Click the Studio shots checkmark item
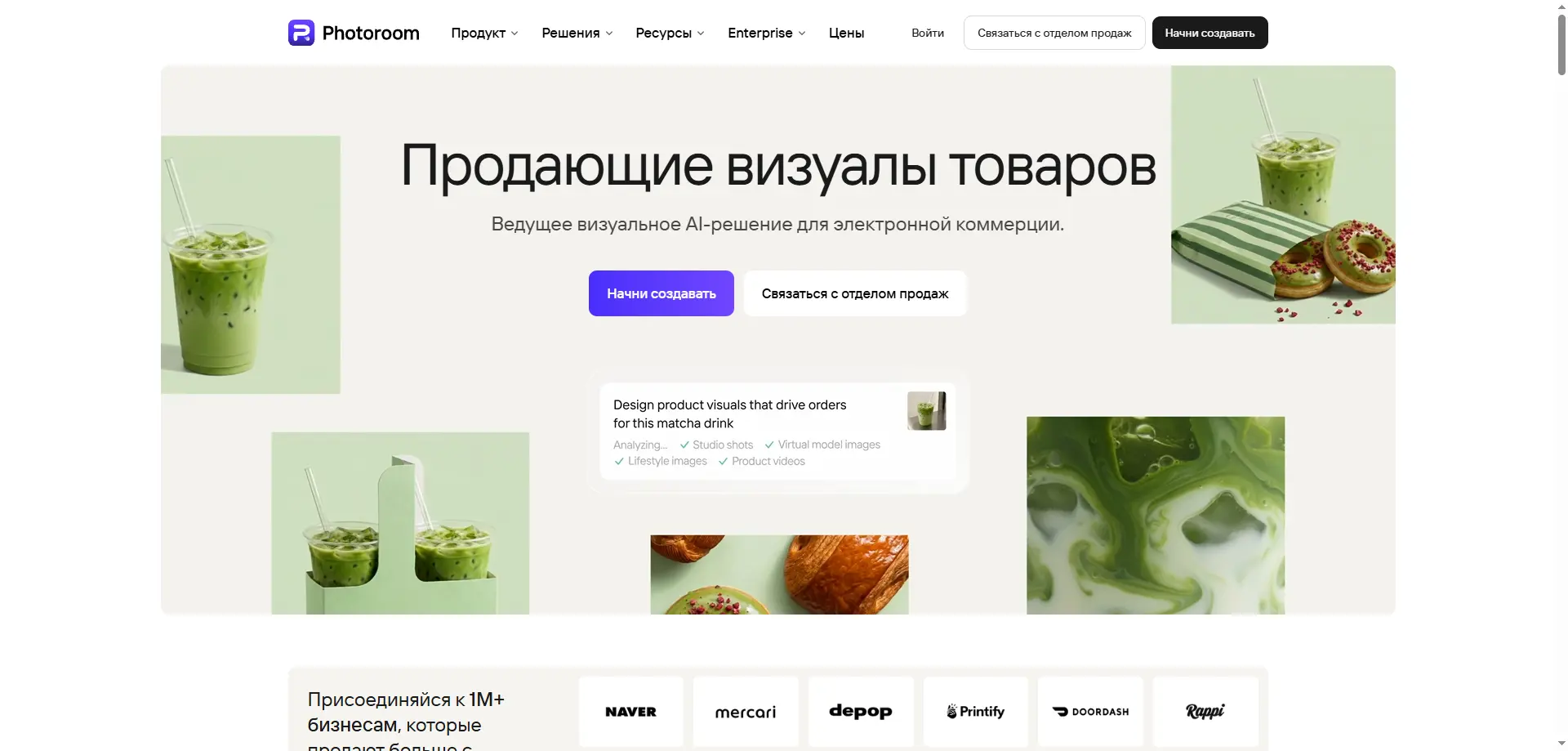 pyautogui.click(x=716, y=445)
